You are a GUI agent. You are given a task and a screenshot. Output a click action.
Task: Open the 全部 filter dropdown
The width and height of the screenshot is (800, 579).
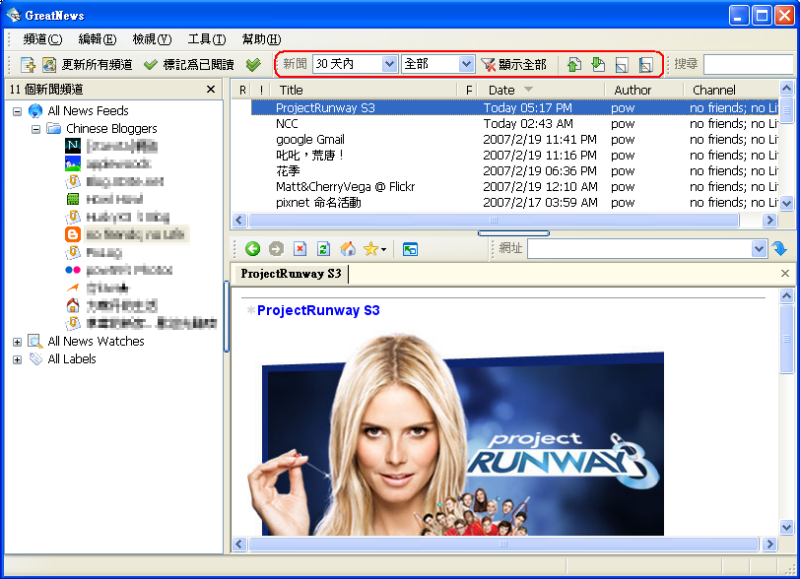point(466,64)
